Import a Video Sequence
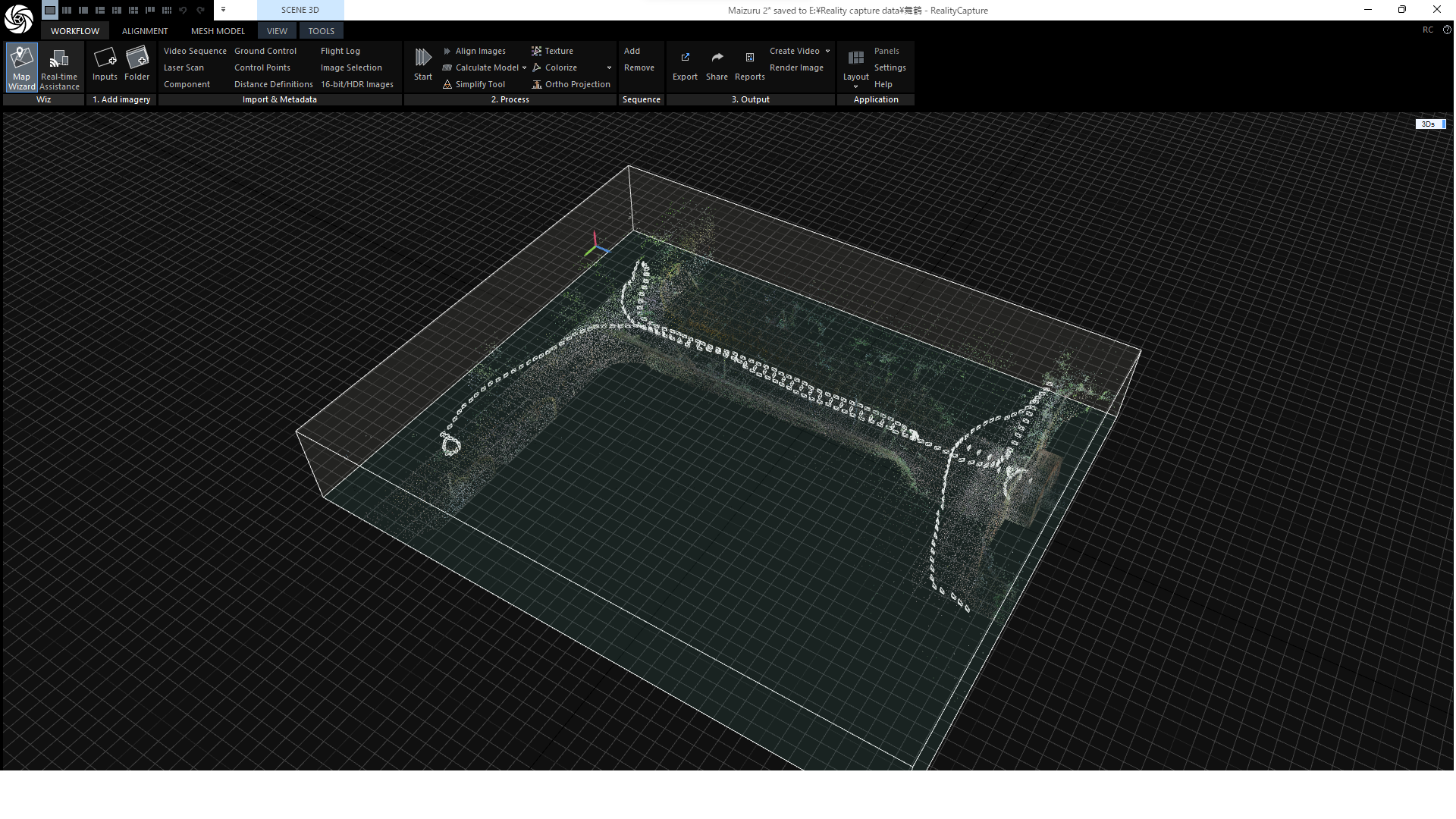This screenshot has width=1456, height=819. [x=195, y=51]
